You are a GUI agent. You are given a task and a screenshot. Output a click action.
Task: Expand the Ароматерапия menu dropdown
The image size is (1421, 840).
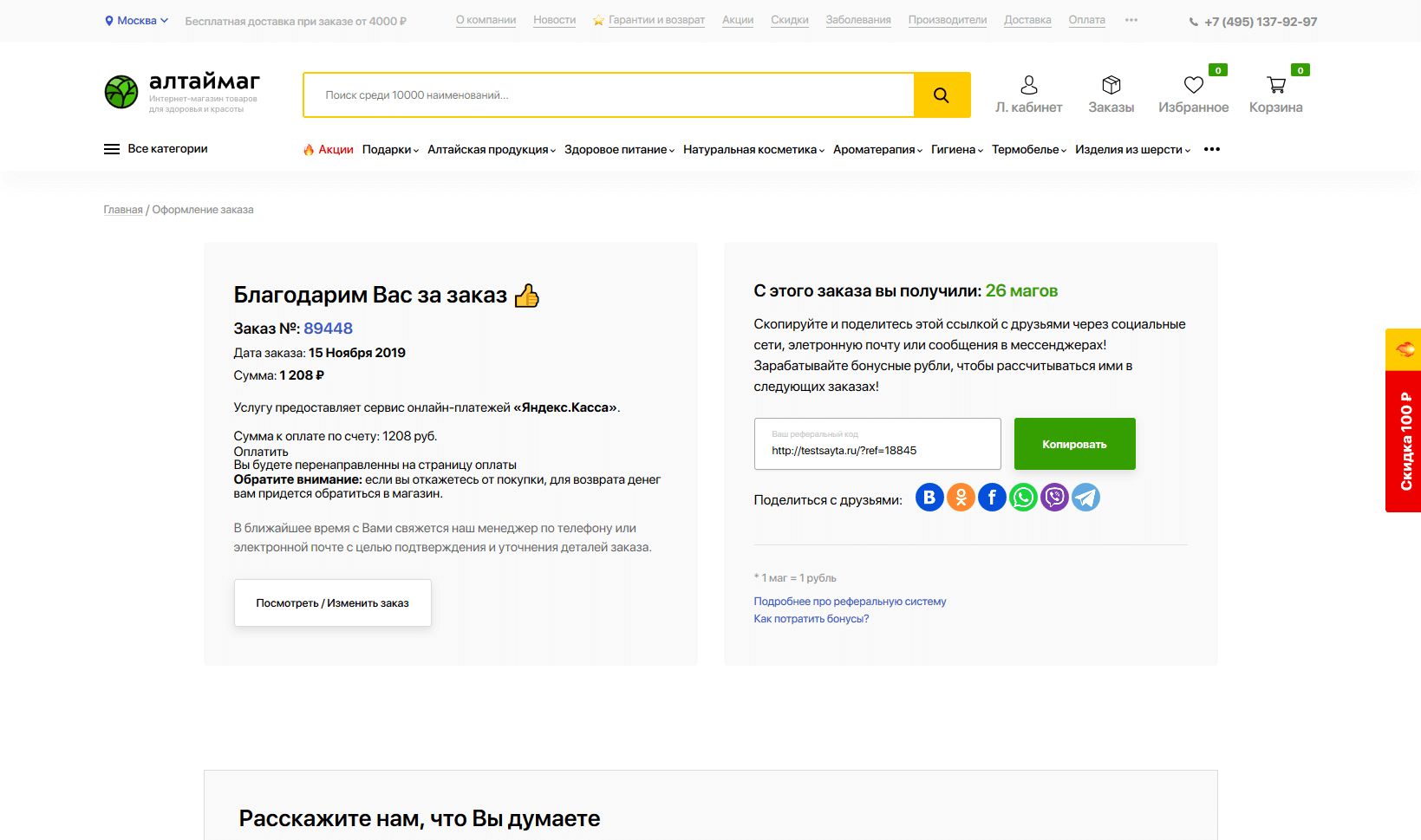tap(877, 150)
